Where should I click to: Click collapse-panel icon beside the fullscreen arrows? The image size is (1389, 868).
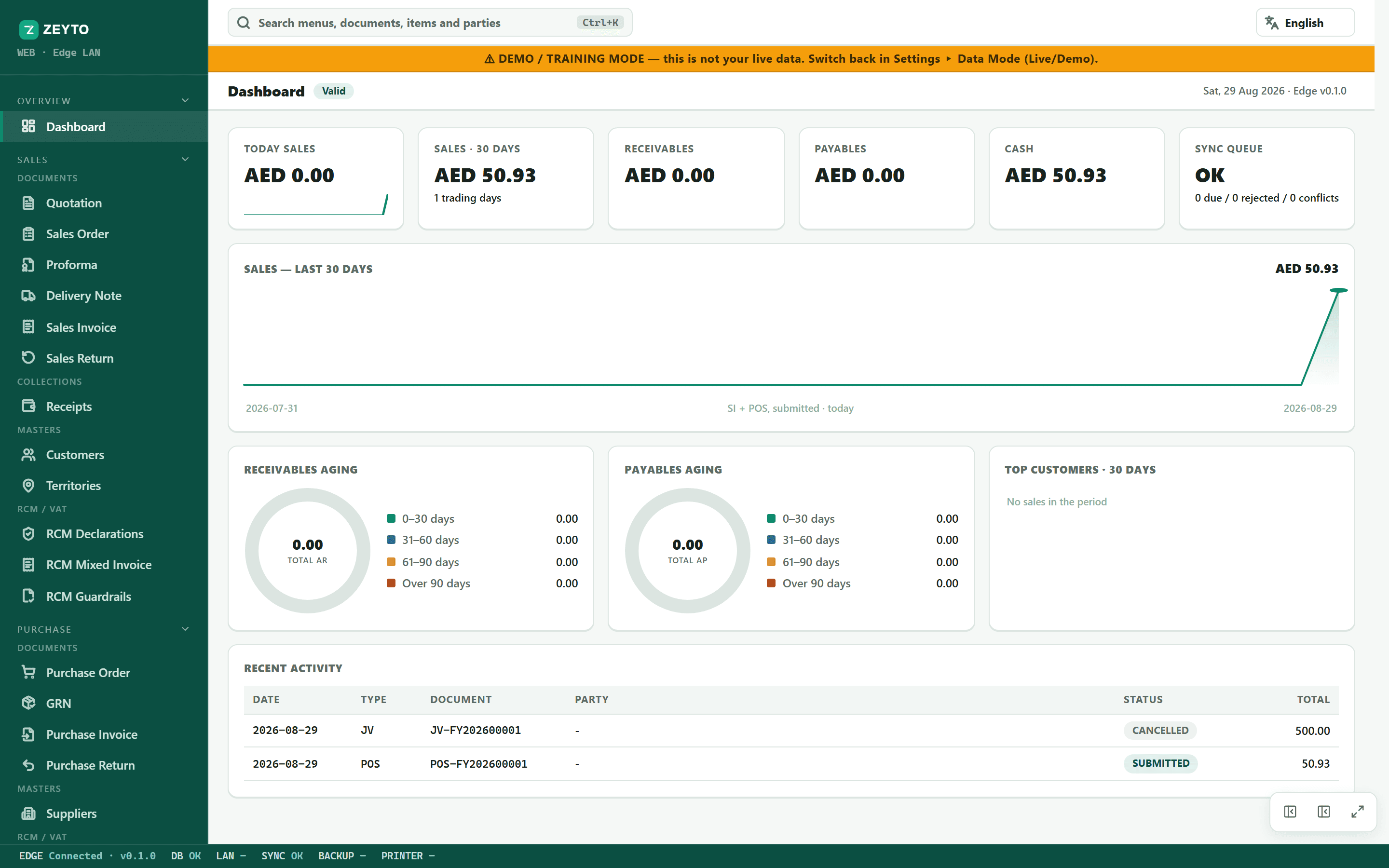coord(1323,812)
